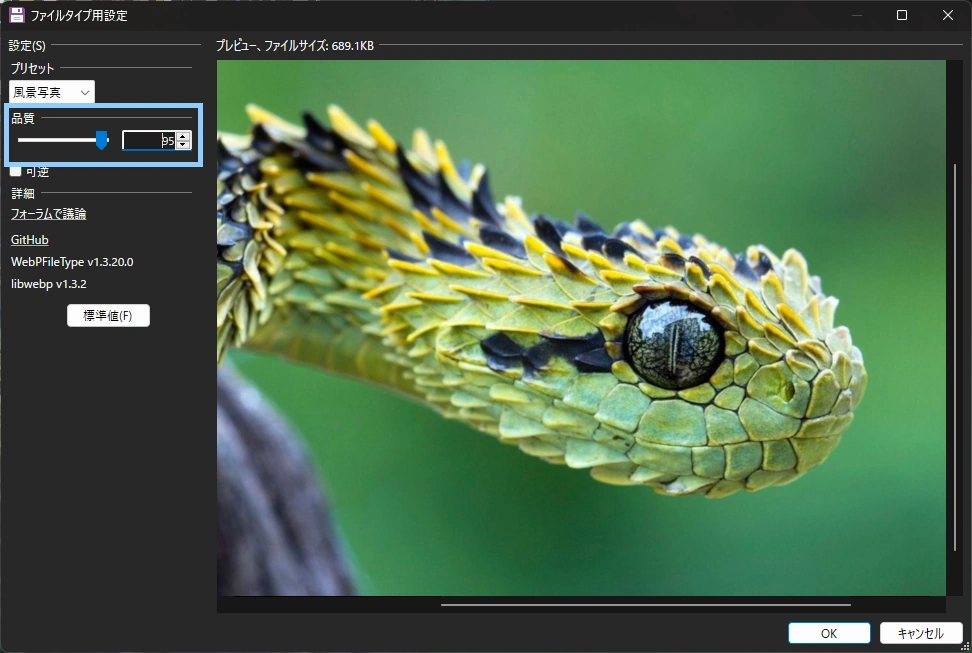
Task: Increase quality with the up stepper arrow
Action: coord(183,136)
